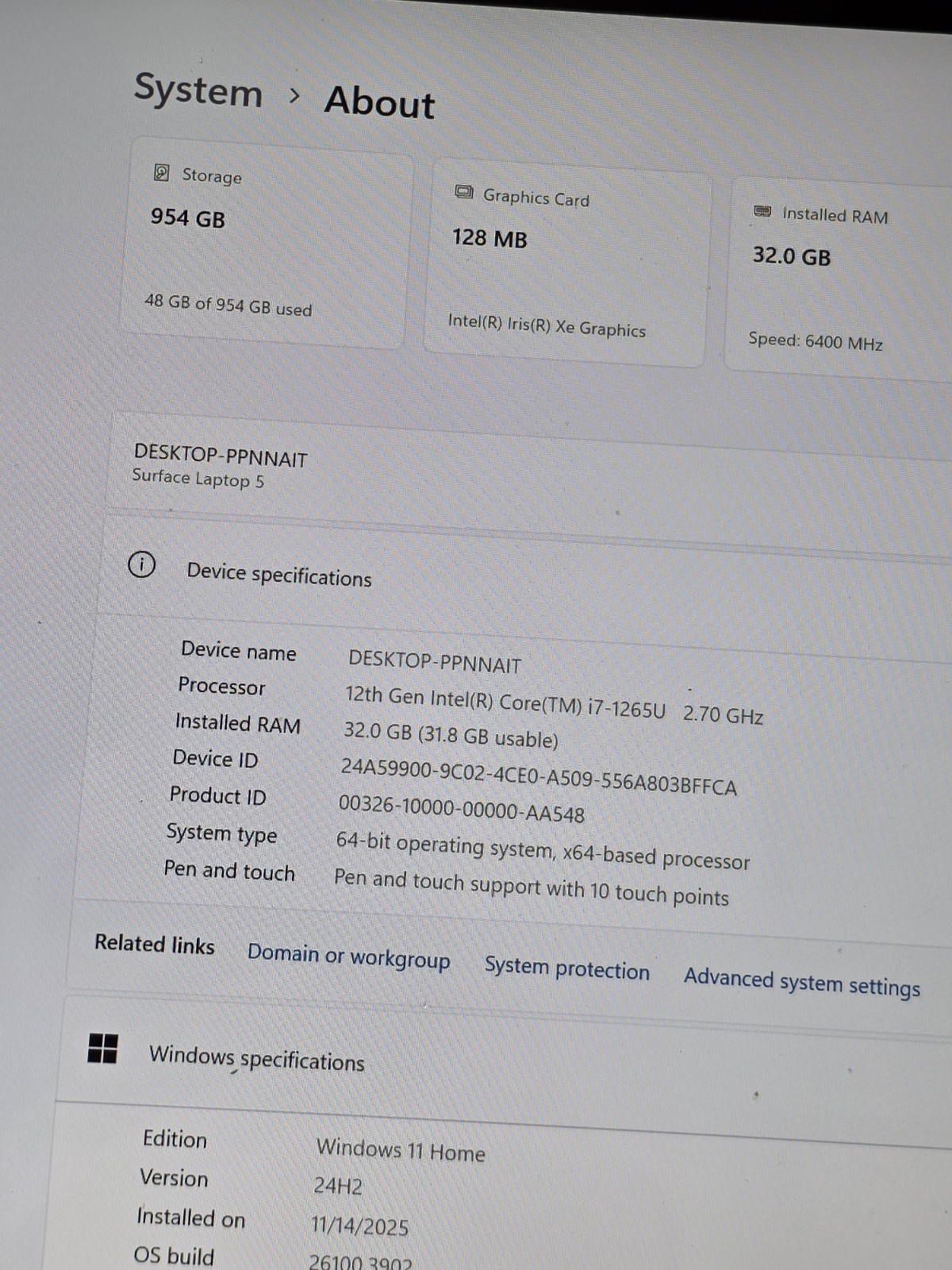This screenshot has height=1270, width=952.
Task: Click the About page title
Action: click(x=380, y=102)
